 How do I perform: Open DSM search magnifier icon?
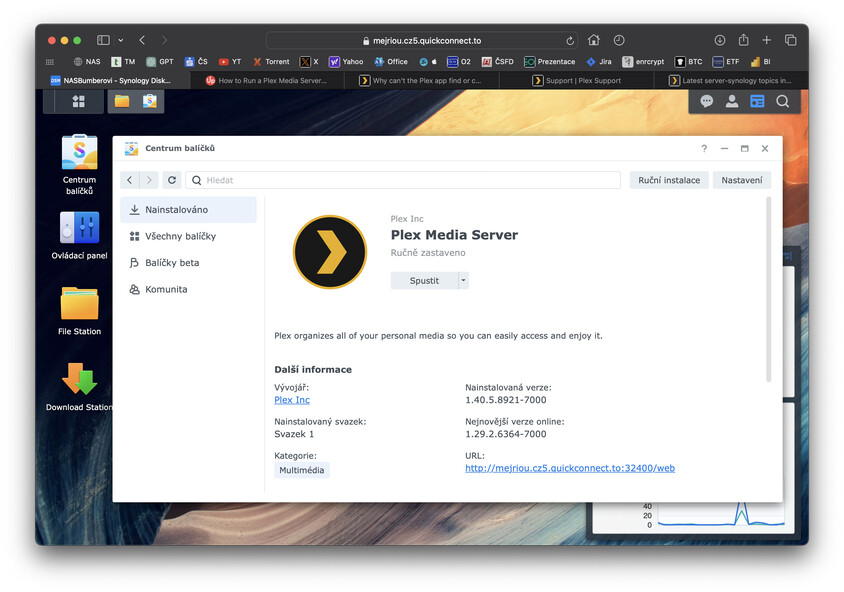[783, 101]
